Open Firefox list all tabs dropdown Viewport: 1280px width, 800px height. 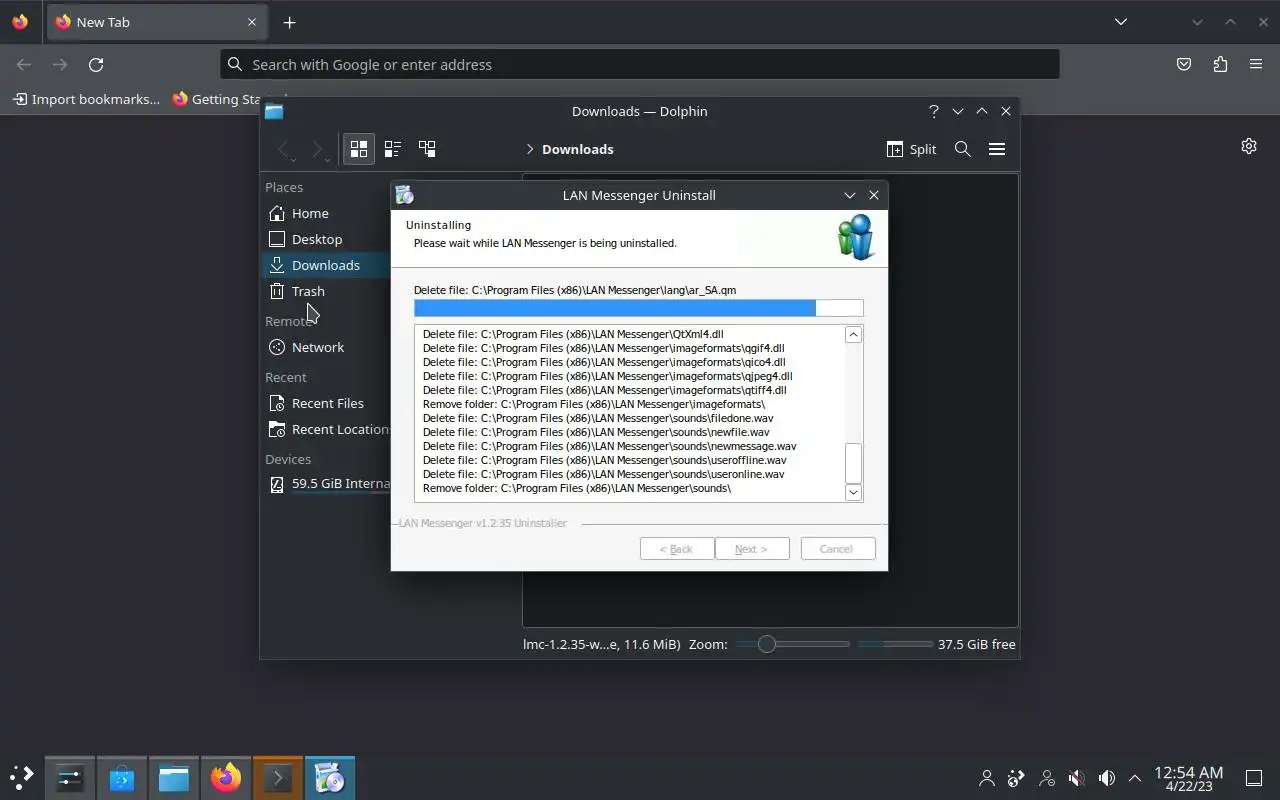pos(1121,22)
